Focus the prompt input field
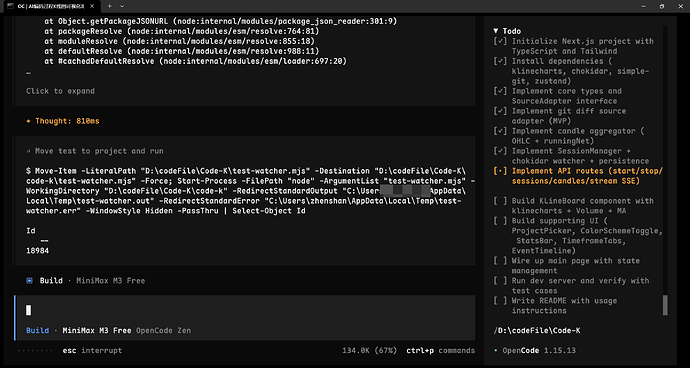This screenshot has height=368, width=690. coord(245,310)
